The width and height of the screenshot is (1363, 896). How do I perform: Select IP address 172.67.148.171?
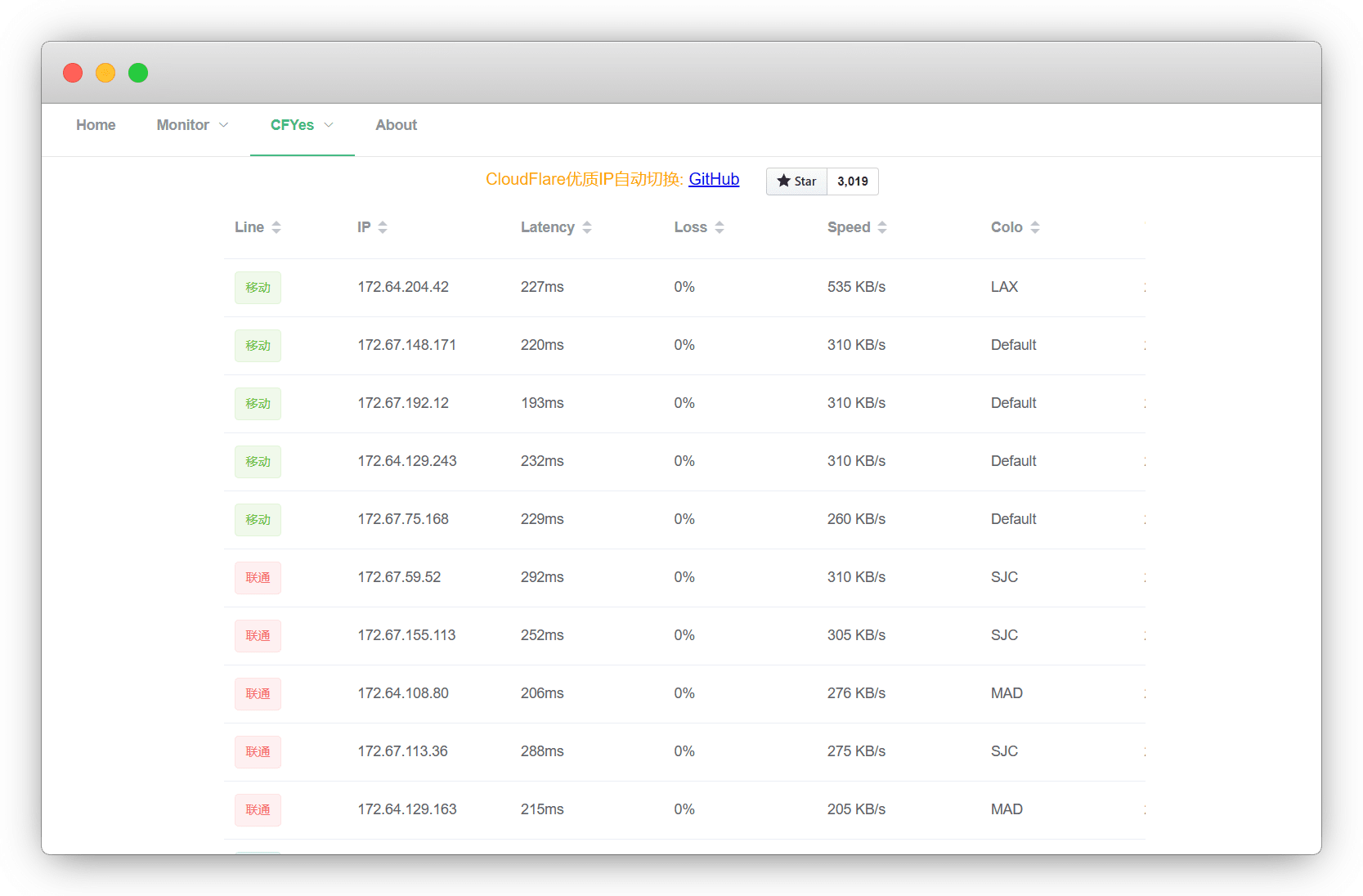click(x=406, y=345)
